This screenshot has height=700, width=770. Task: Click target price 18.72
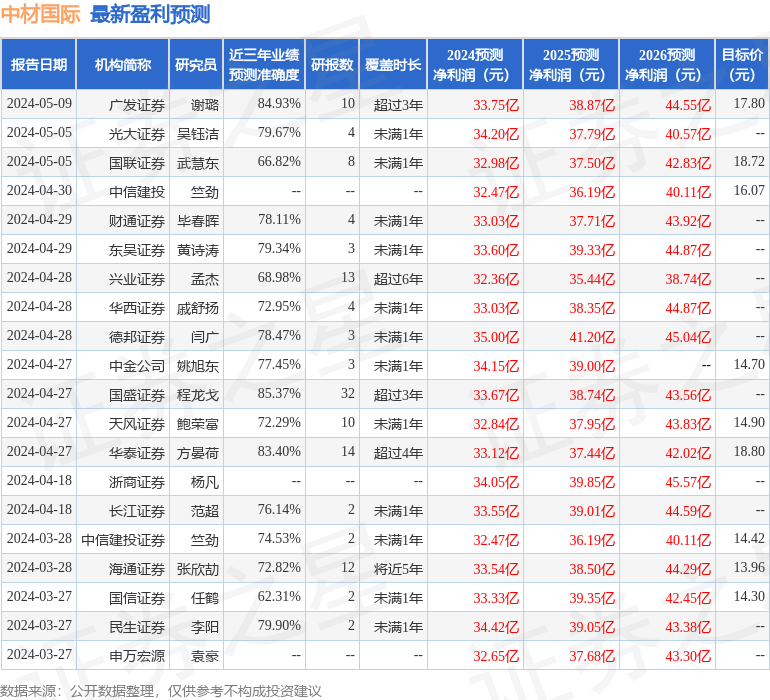[749, 162]
